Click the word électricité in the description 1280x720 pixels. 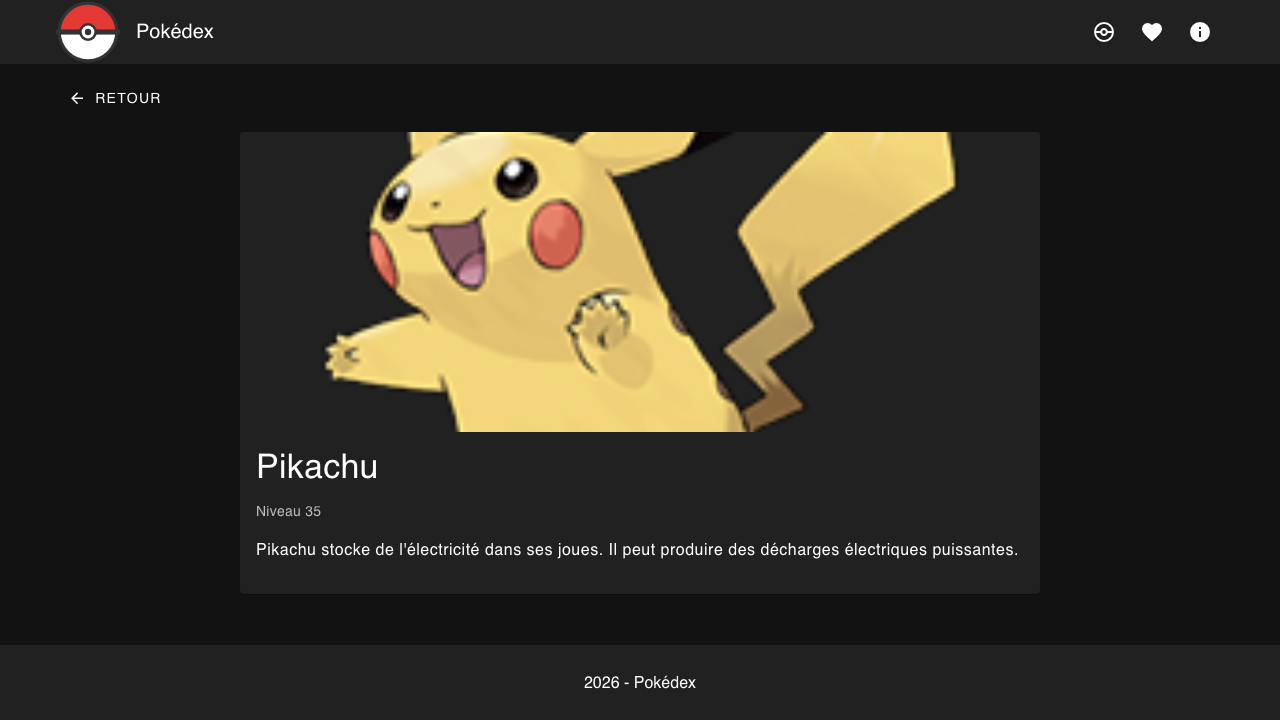pos(438,550)
